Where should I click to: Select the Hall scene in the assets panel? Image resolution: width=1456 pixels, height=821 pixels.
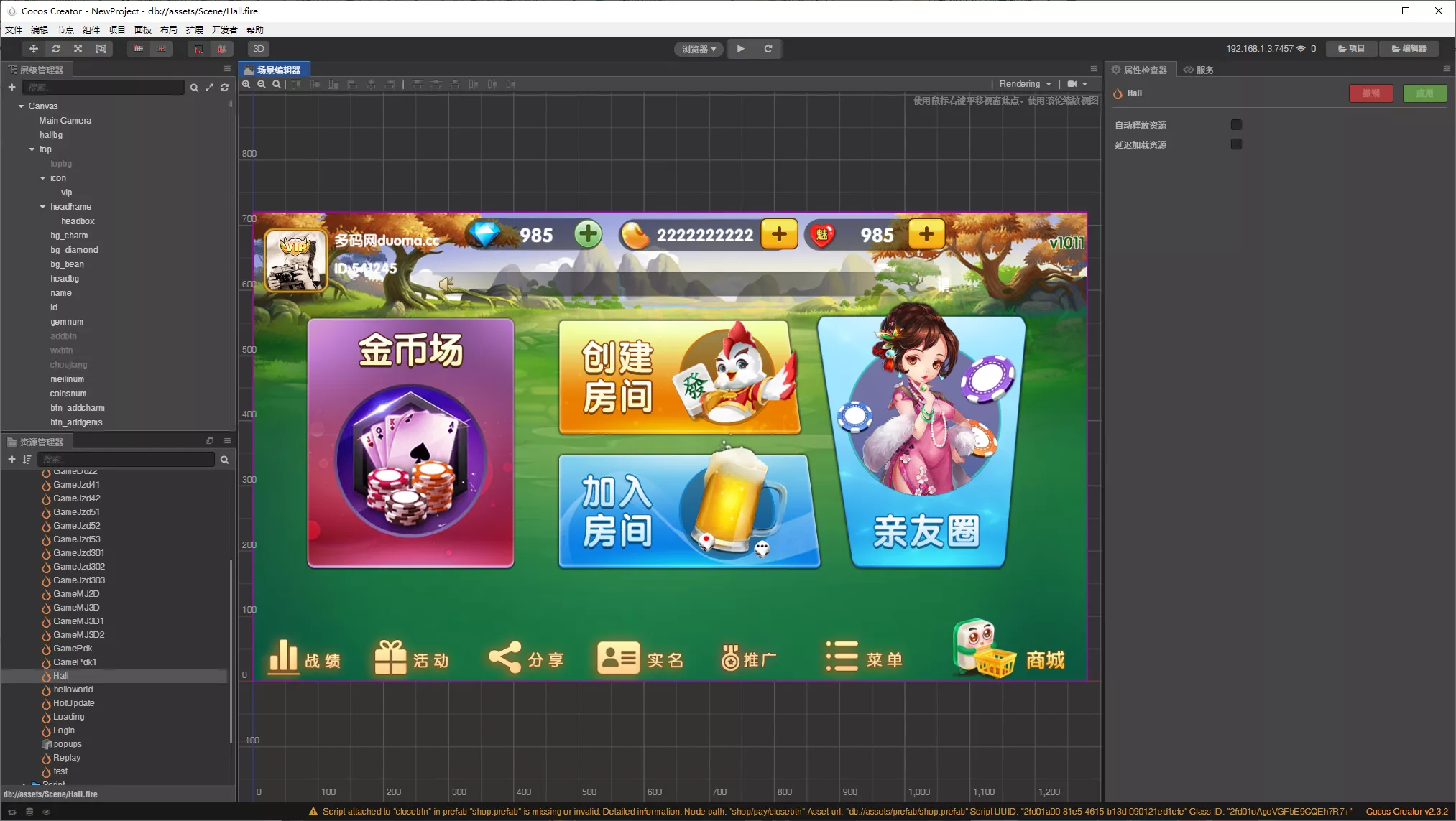click(61, 675)
